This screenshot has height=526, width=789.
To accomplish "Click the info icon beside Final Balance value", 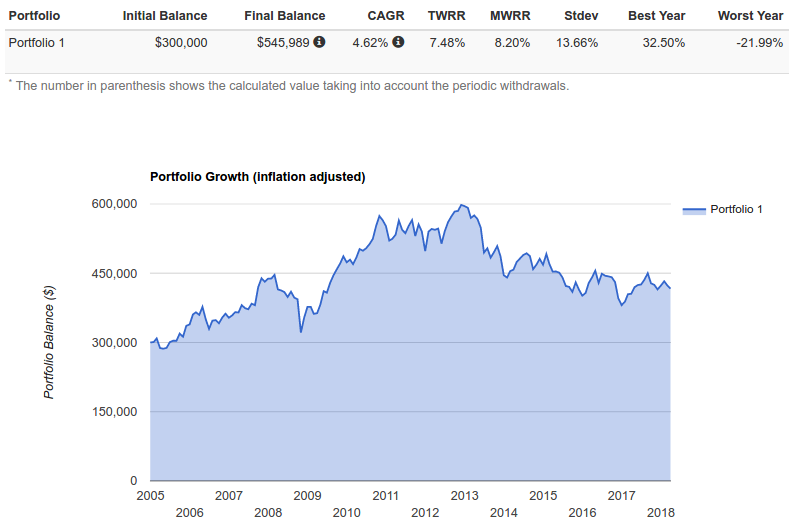I will click(319, 42).
